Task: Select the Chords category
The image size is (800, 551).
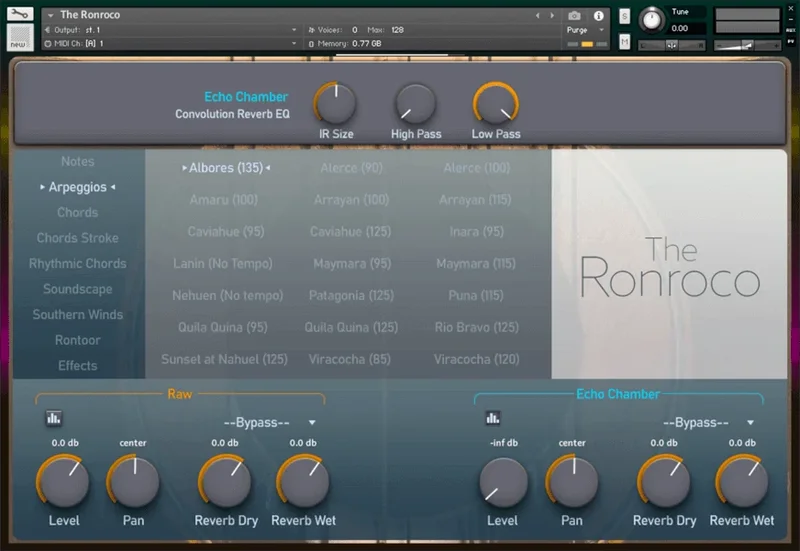Action: point(78,213)
